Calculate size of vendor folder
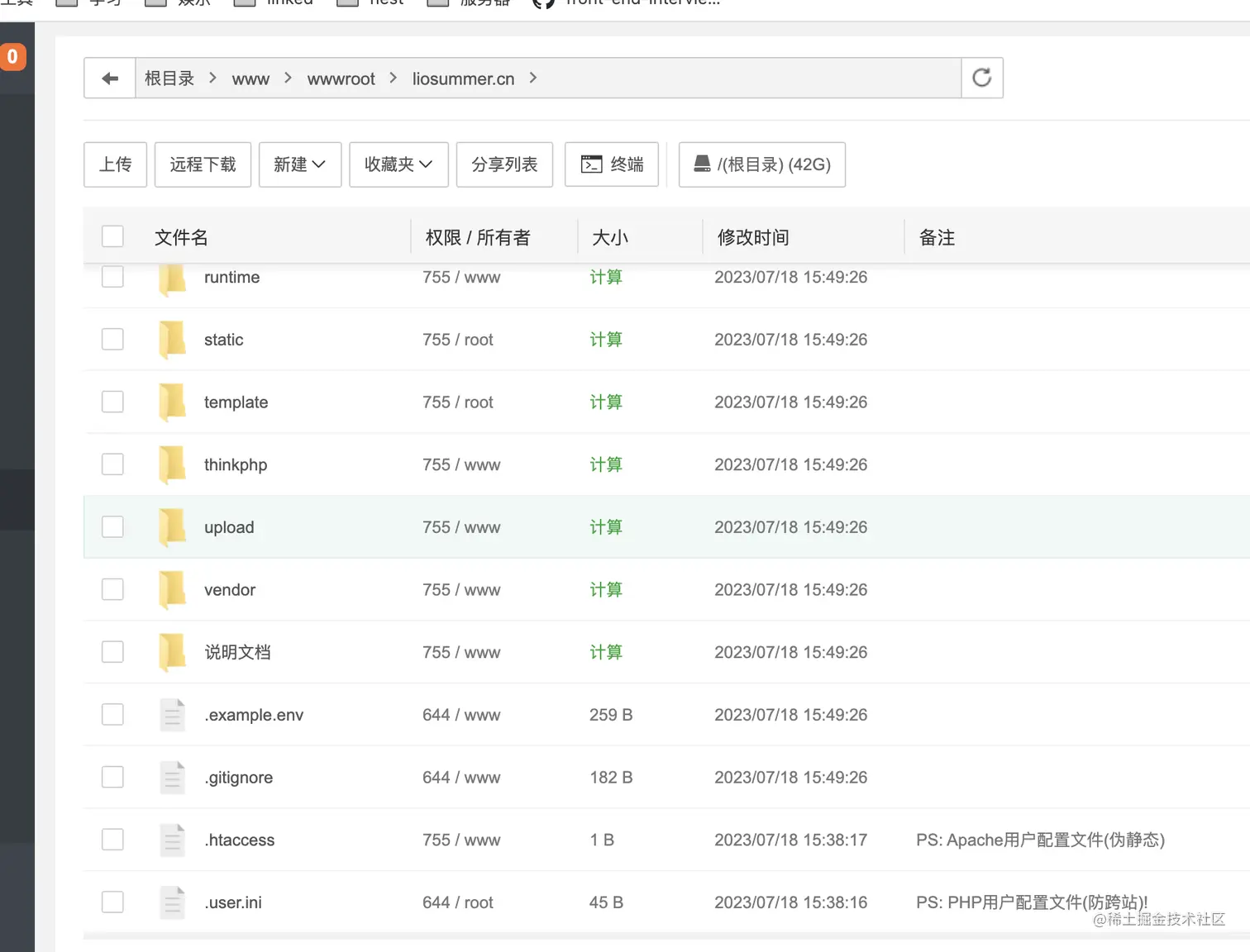 [606, 590]
